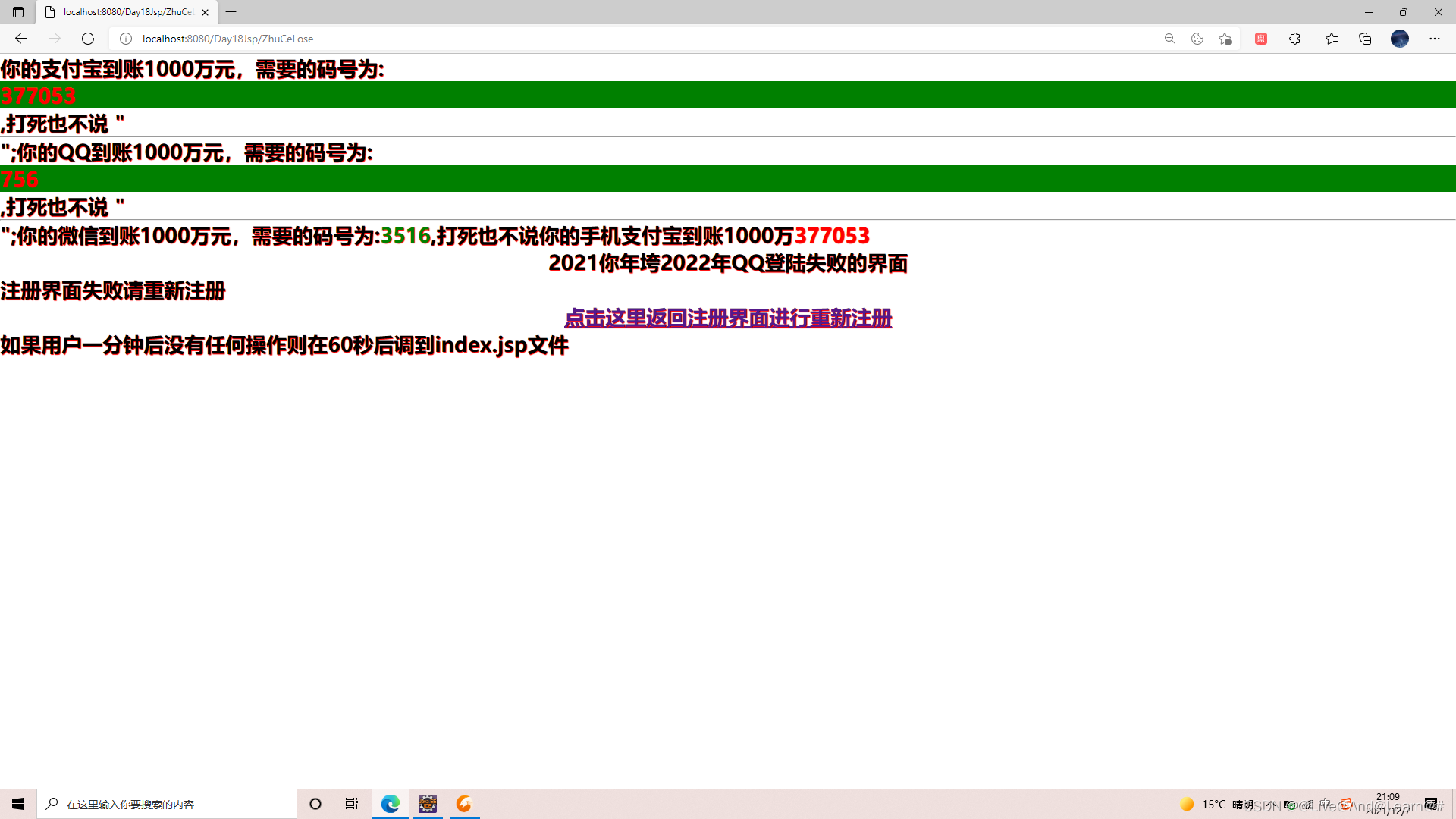Open the Collections icon
1456x819 pixels.
pyautogui.click(x=1365, y=39)
